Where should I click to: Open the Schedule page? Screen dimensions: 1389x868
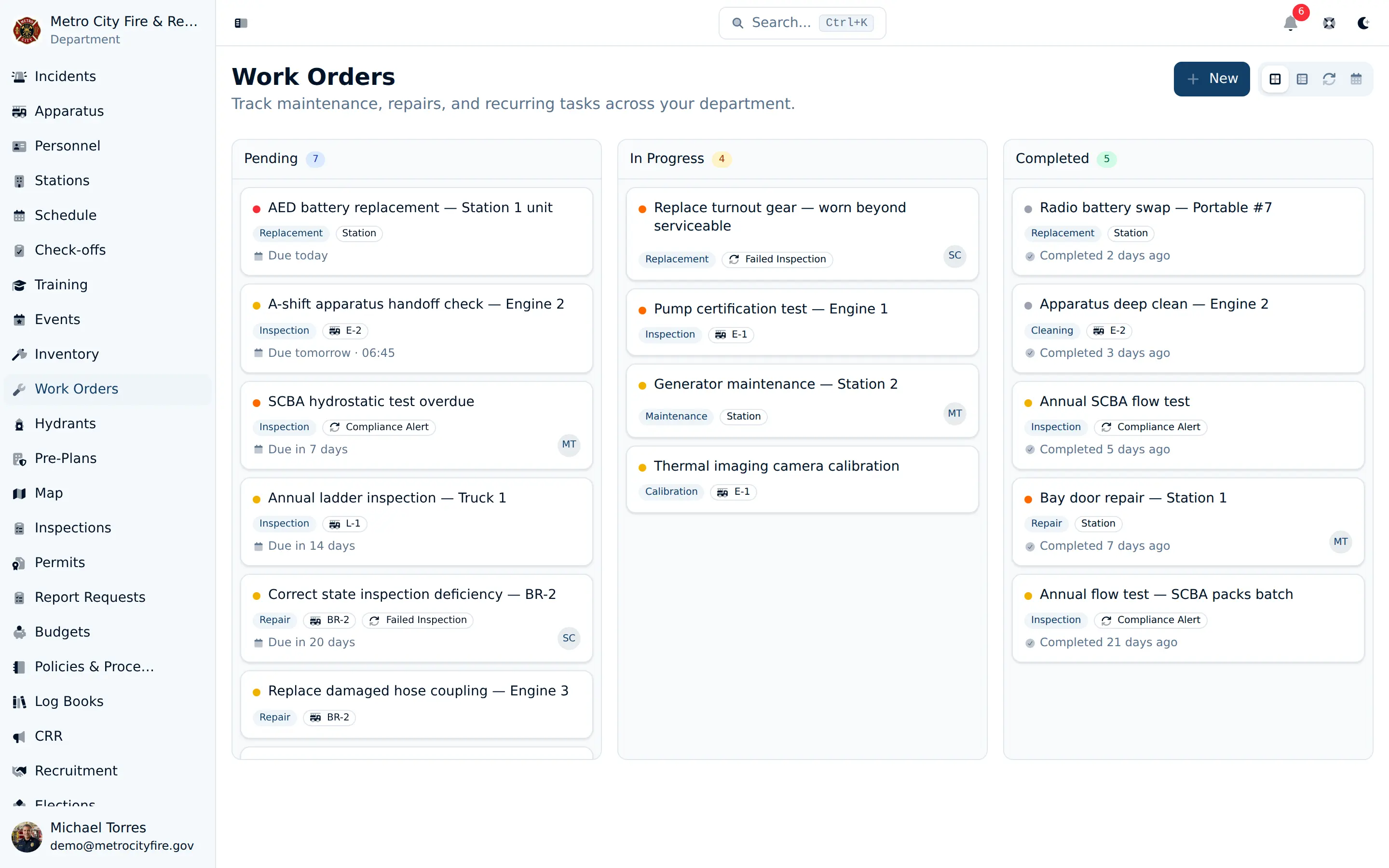click(108, 215)
